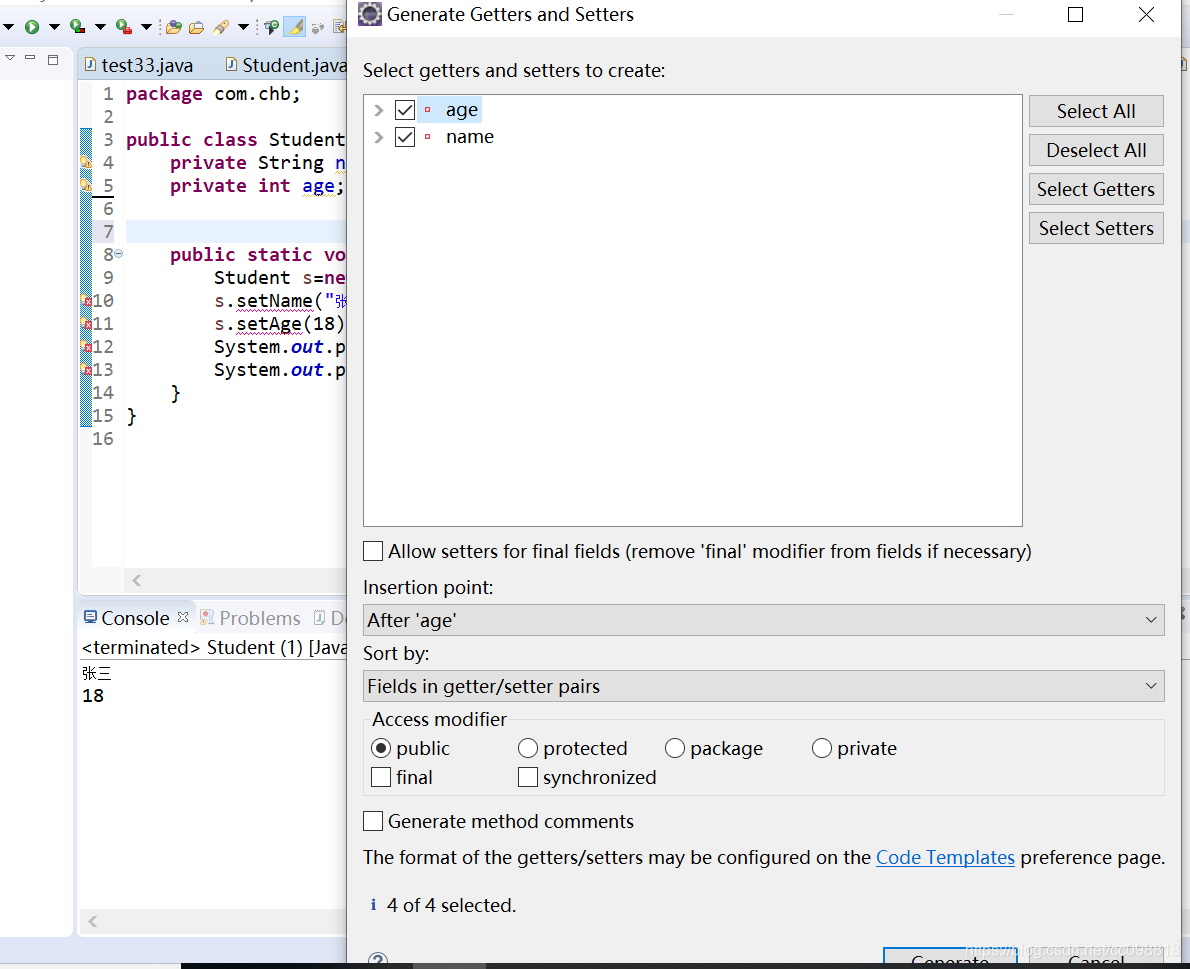Select the private access modifier

[822, 749]
